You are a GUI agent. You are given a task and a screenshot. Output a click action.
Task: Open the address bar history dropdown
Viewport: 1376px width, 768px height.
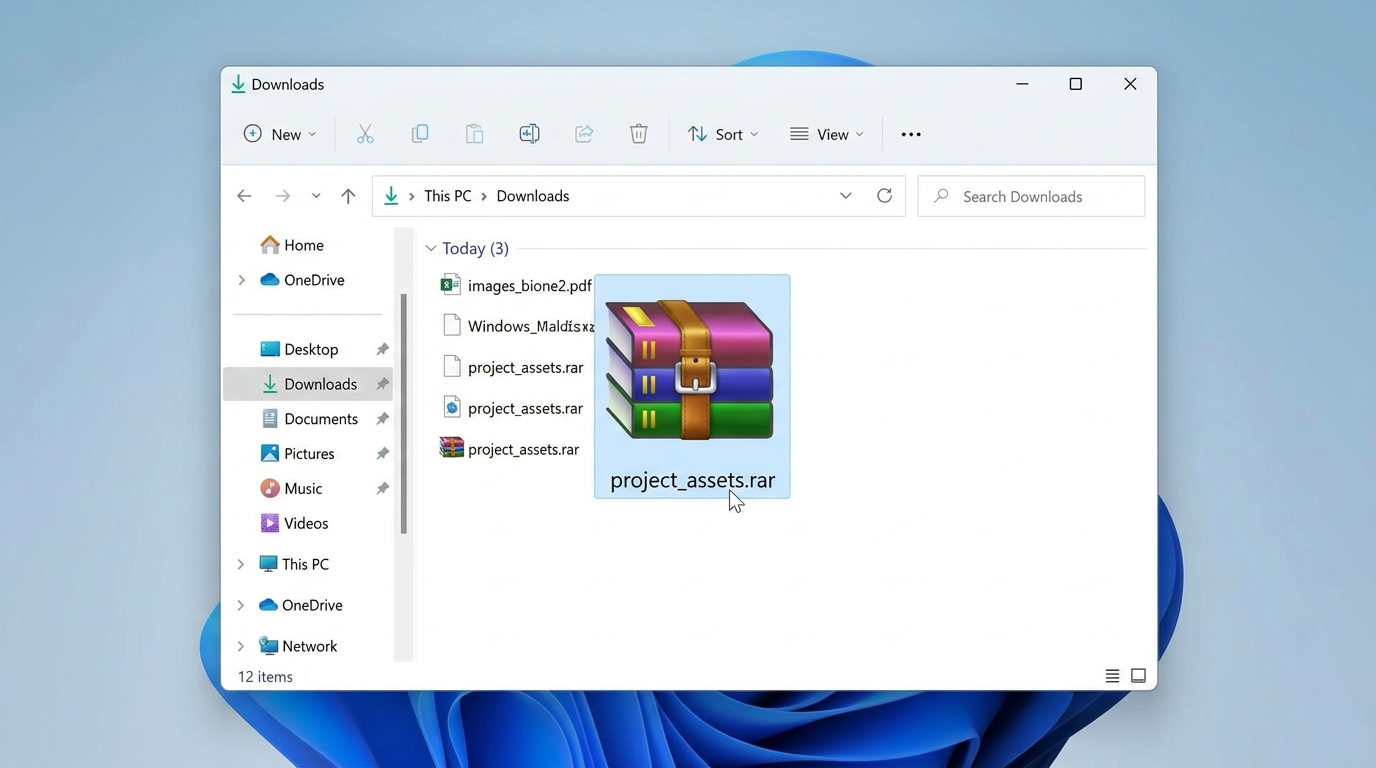(846, 196)
